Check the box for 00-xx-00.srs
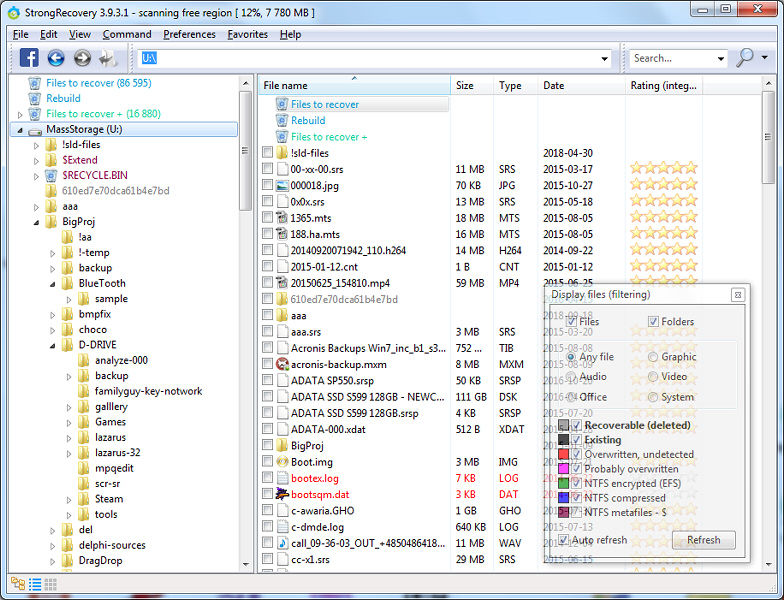Image resolution: width=784 pixels, height=600 pixels. pos(268,169)
